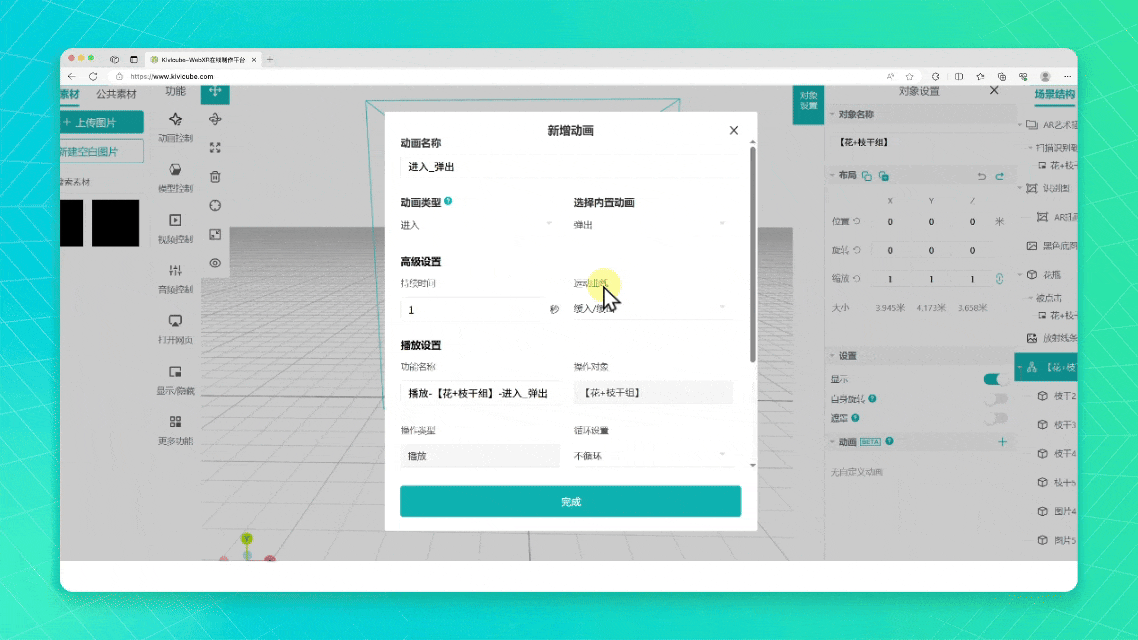The image size is (1138, 640).
Task: Select the 对象设置 side tab
Action: 808,100
